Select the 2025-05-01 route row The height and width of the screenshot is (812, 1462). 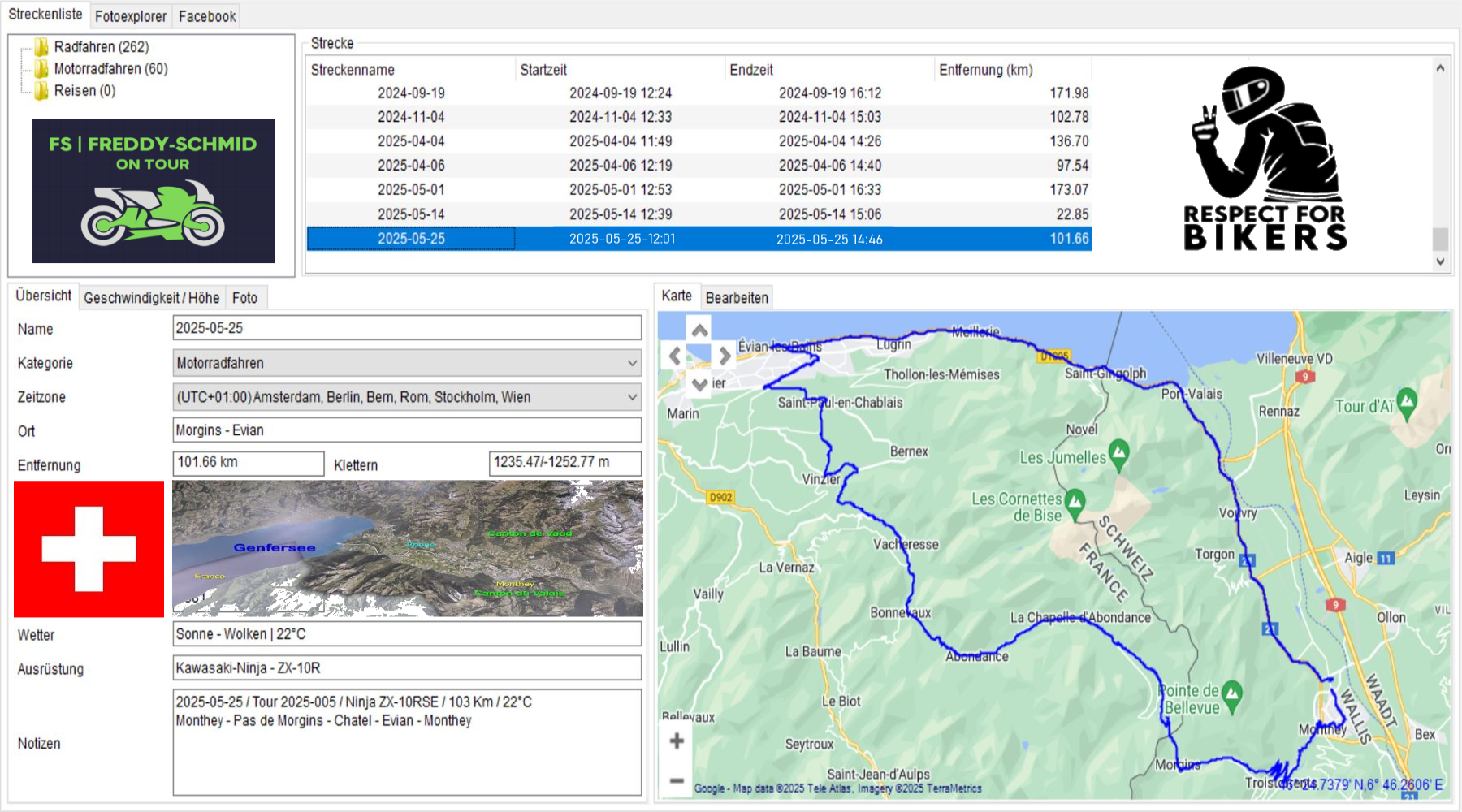(411, 190)
